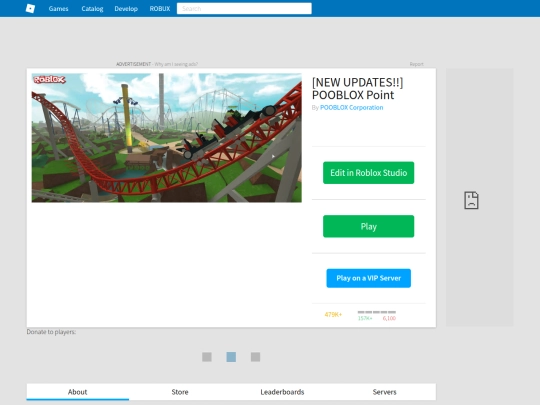Image resolution: width=540 pixels, height=405 pixels.
Task: Switch to the About tab
Action: coord(77,392)
